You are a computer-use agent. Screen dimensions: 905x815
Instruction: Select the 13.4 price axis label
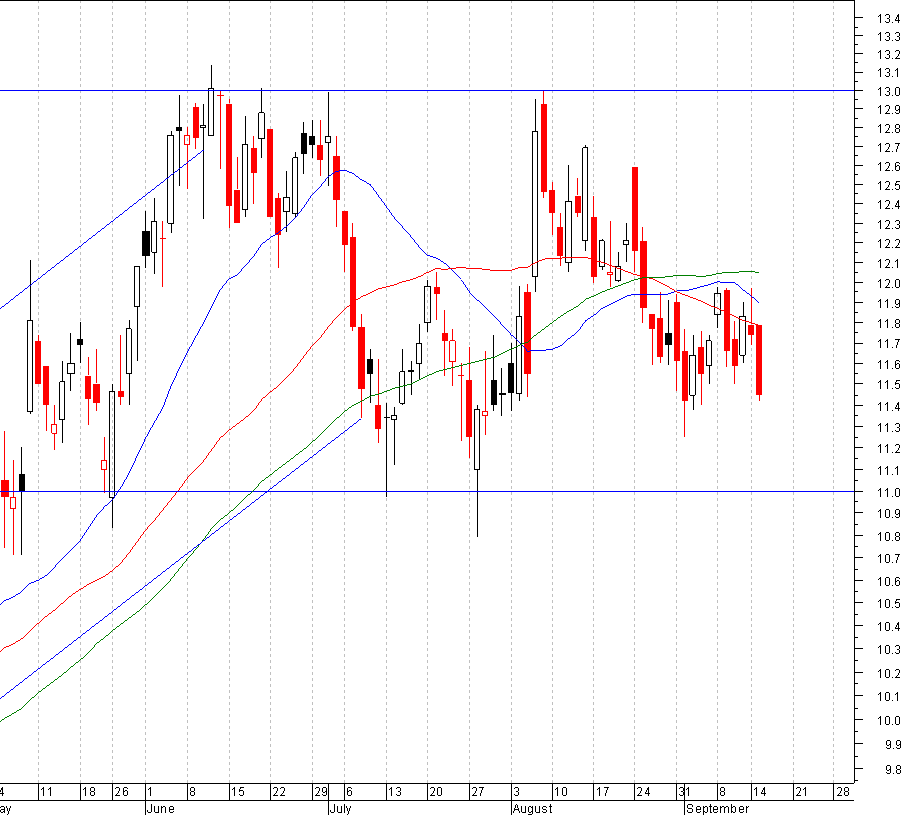pyautogui.click(x=888, y=18)
